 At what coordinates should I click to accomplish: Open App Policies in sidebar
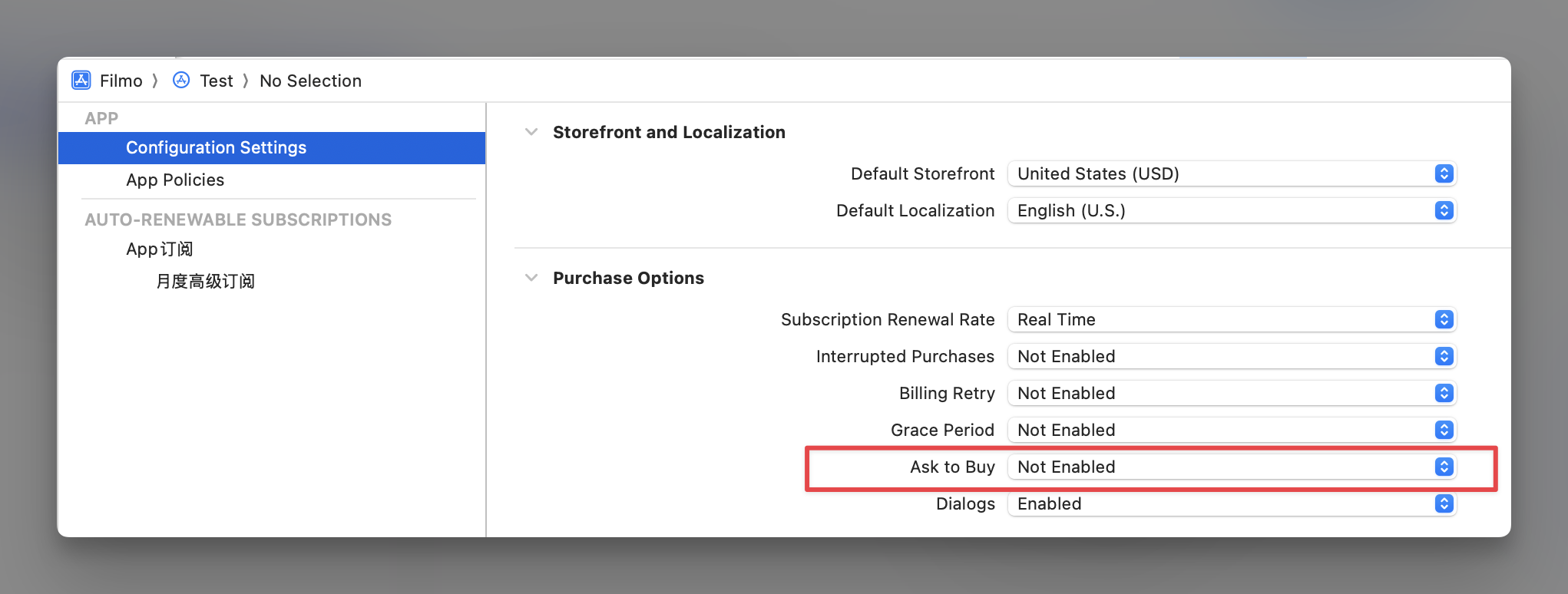(x=175, y=180)
